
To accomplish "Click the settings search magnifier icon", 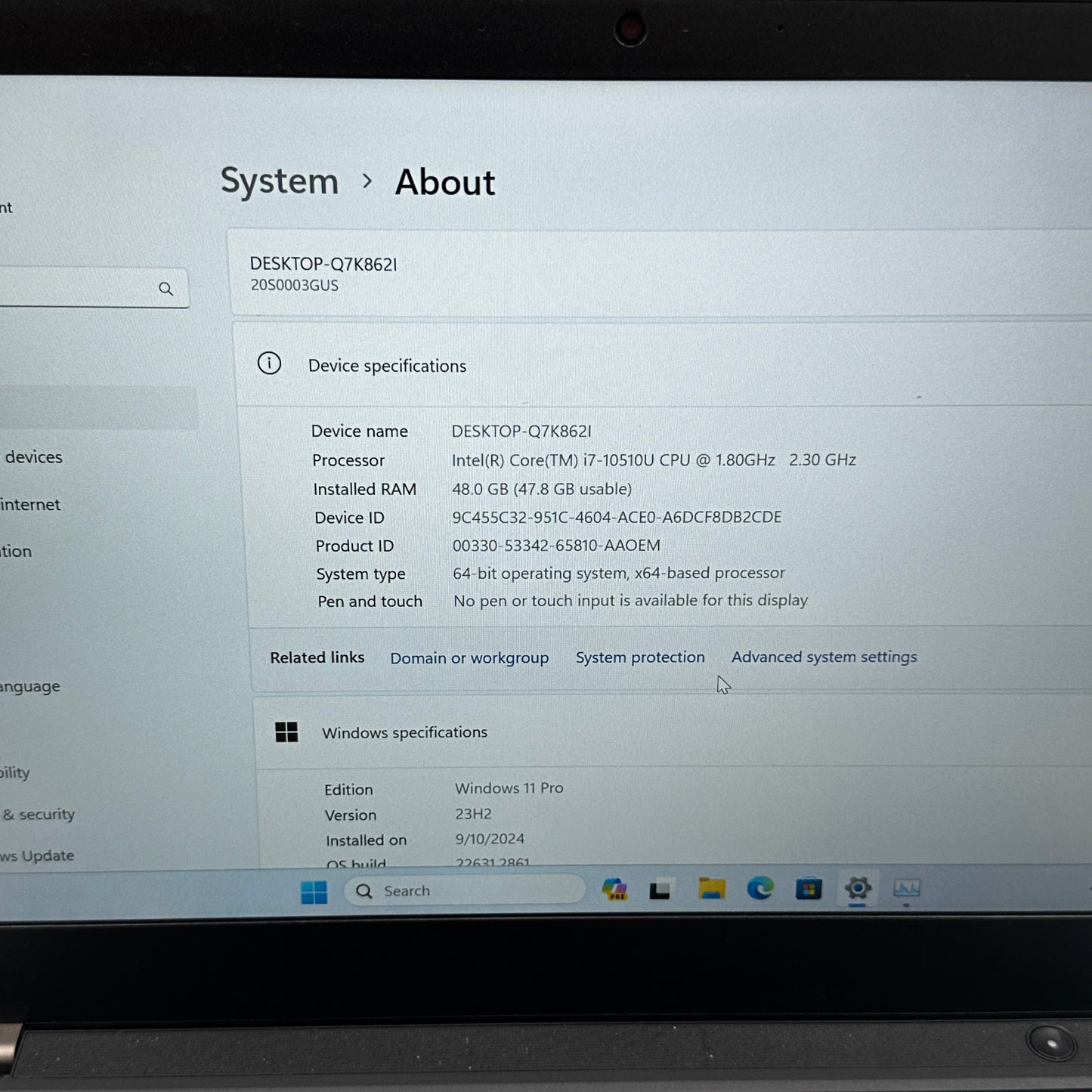I will coord(166,289).
